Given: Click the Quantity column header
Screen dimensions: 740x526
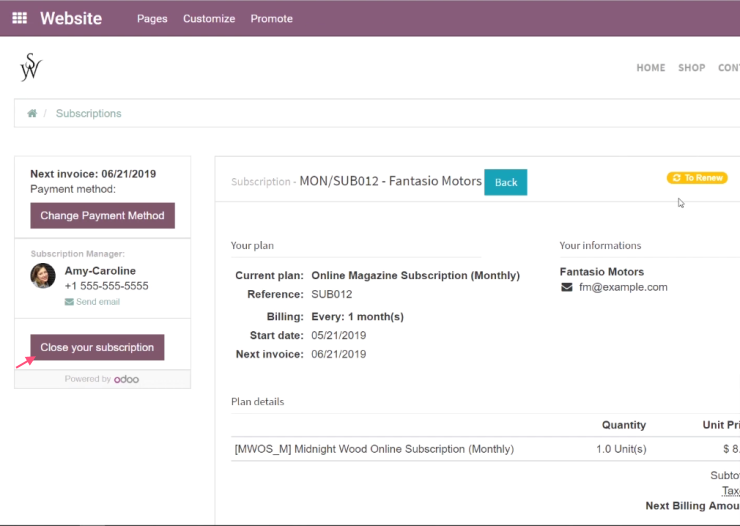Looking at the screenshot, I should (623, 425).
